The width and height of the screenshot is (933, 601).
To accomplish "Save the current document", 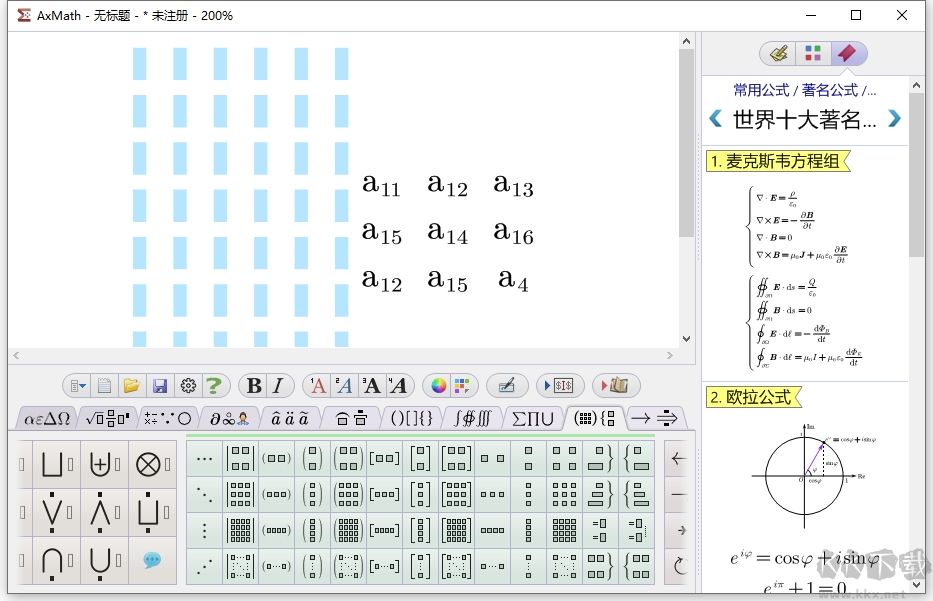I will click(x=160, y=385).
